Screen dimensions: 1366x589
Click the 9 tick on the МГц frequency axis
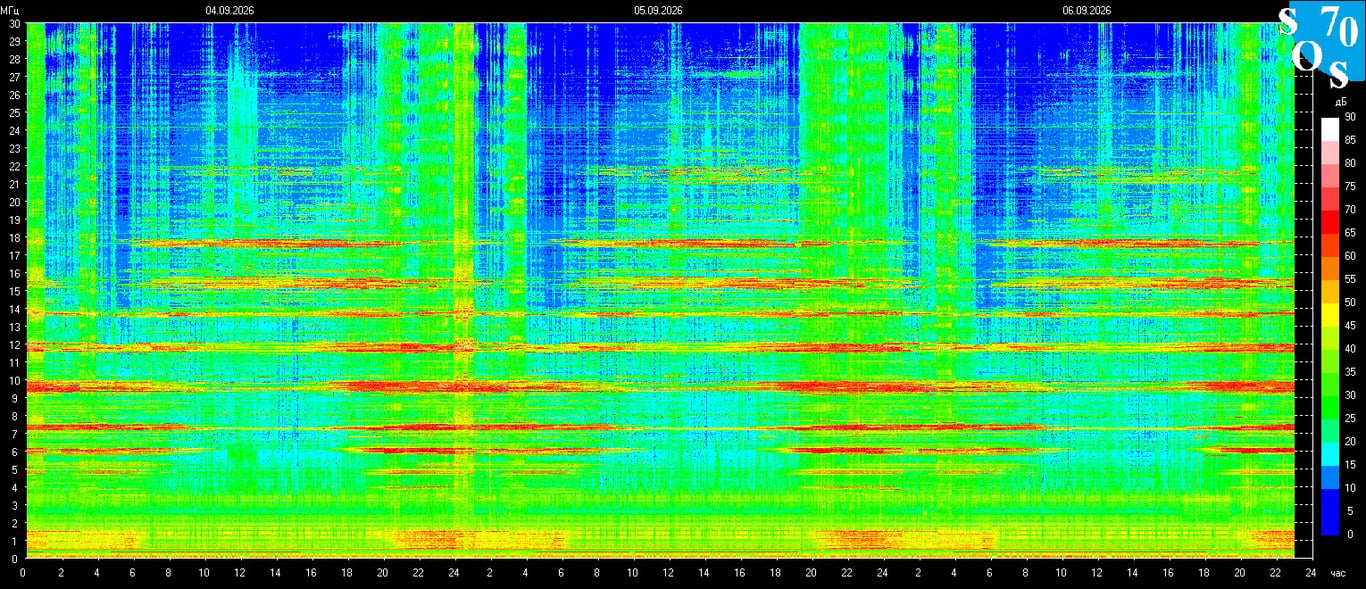tap(17, 398)
